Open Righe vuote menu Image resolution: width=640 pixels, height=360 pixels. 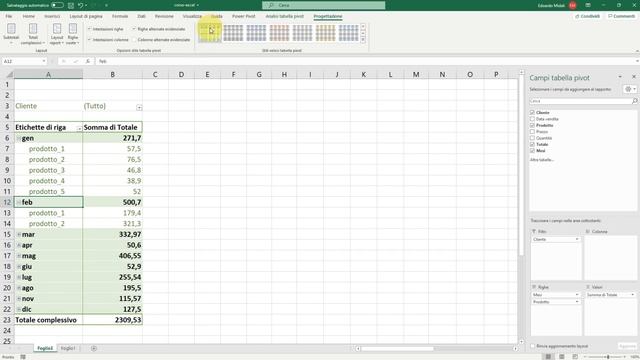click(x=73, y=33)
